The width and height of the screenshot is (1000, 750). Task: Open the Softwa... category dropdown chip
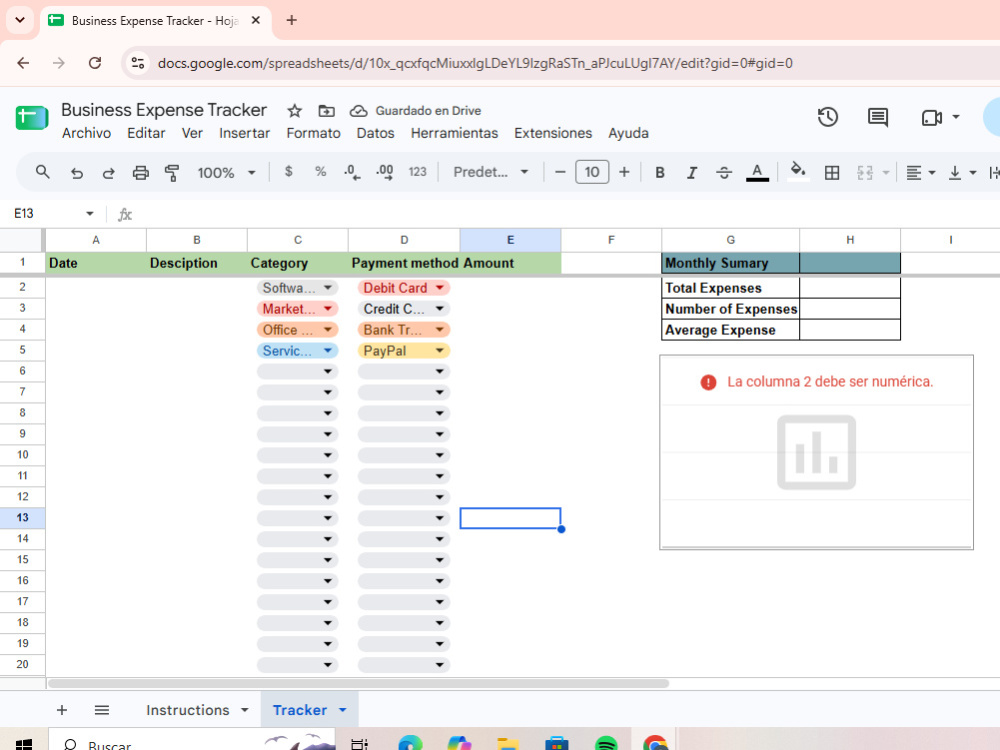[x=297, y=288]
